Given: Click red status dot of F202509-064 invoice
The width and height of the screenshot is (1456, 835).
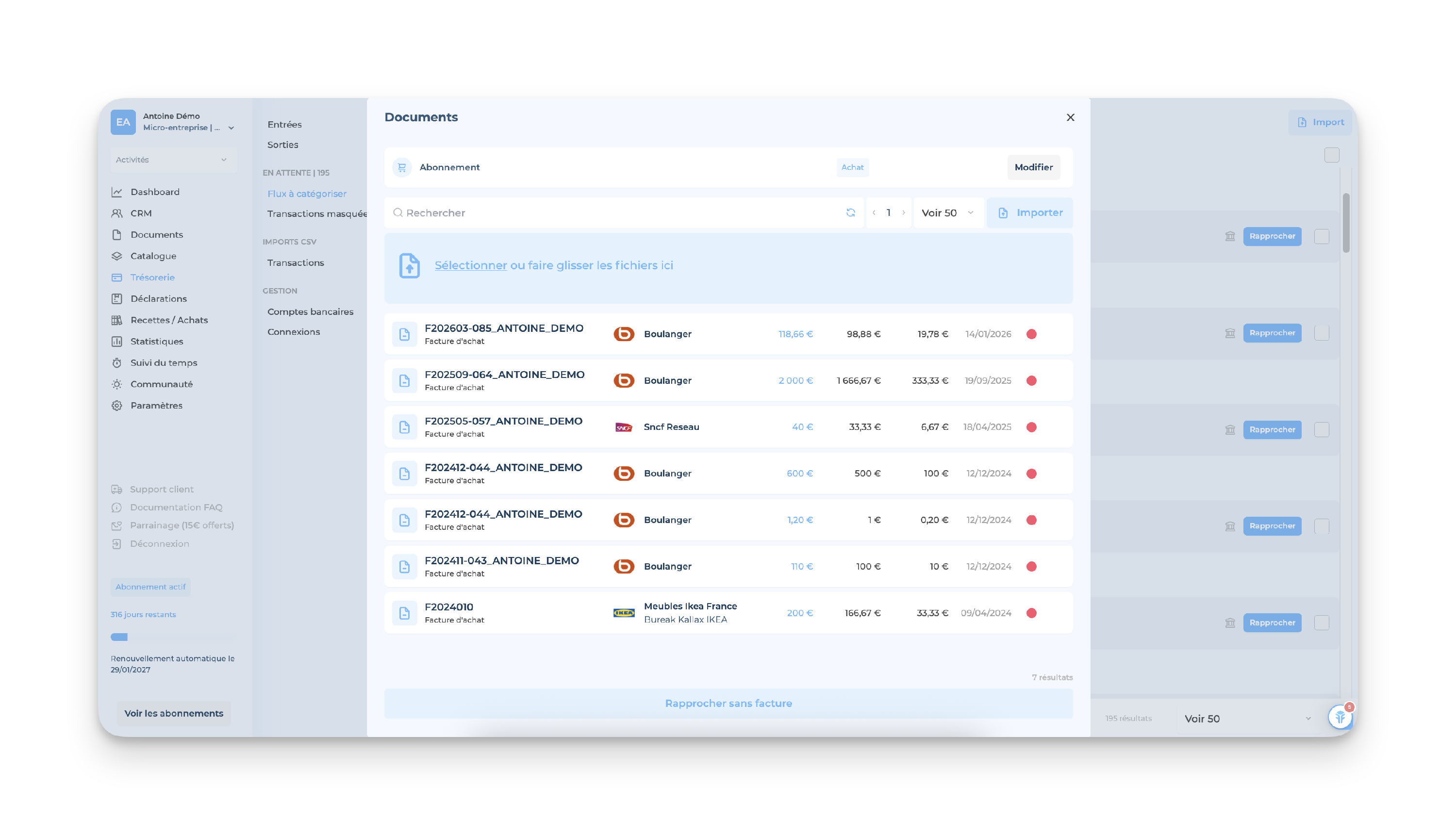Looking at the screenshot, I should (x=1031, y=381).
